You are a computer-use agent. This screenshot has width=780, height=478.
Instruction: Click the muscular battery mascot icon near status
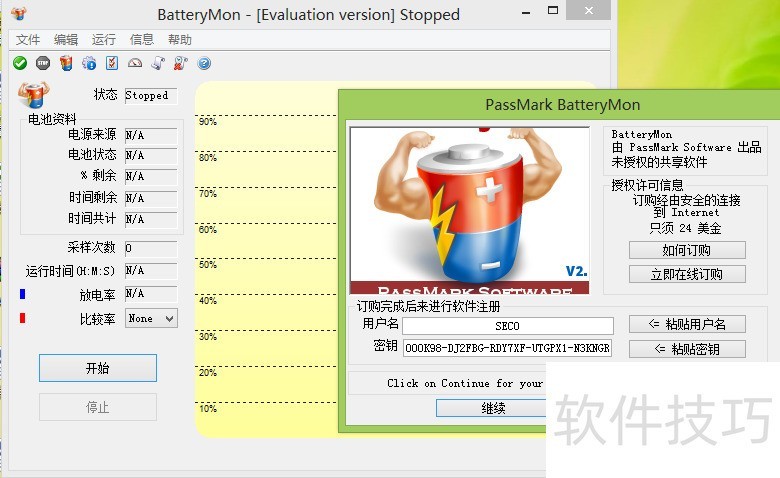(33, 95)
